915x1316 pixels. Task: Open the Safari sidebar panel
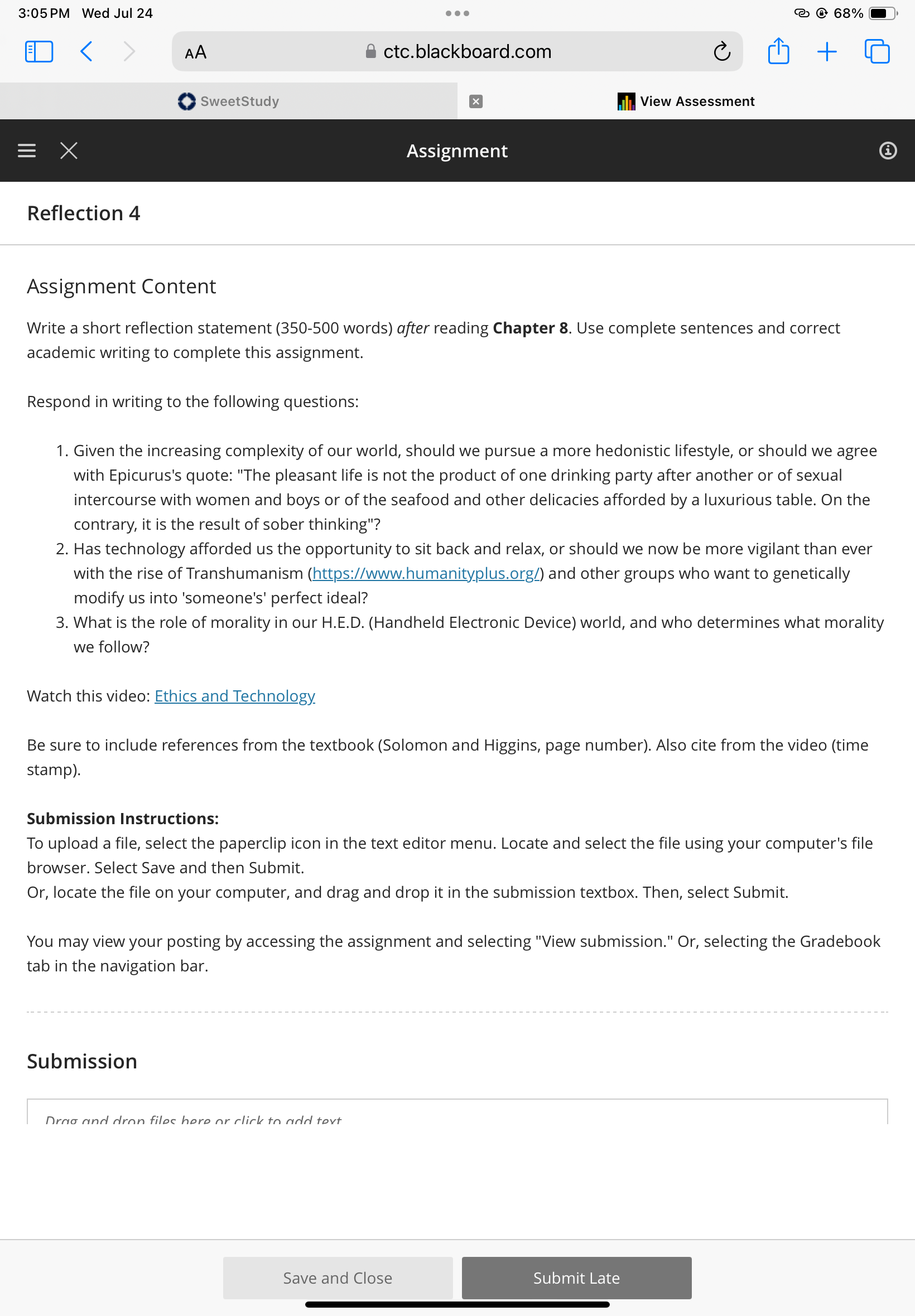tap(39, 51)
